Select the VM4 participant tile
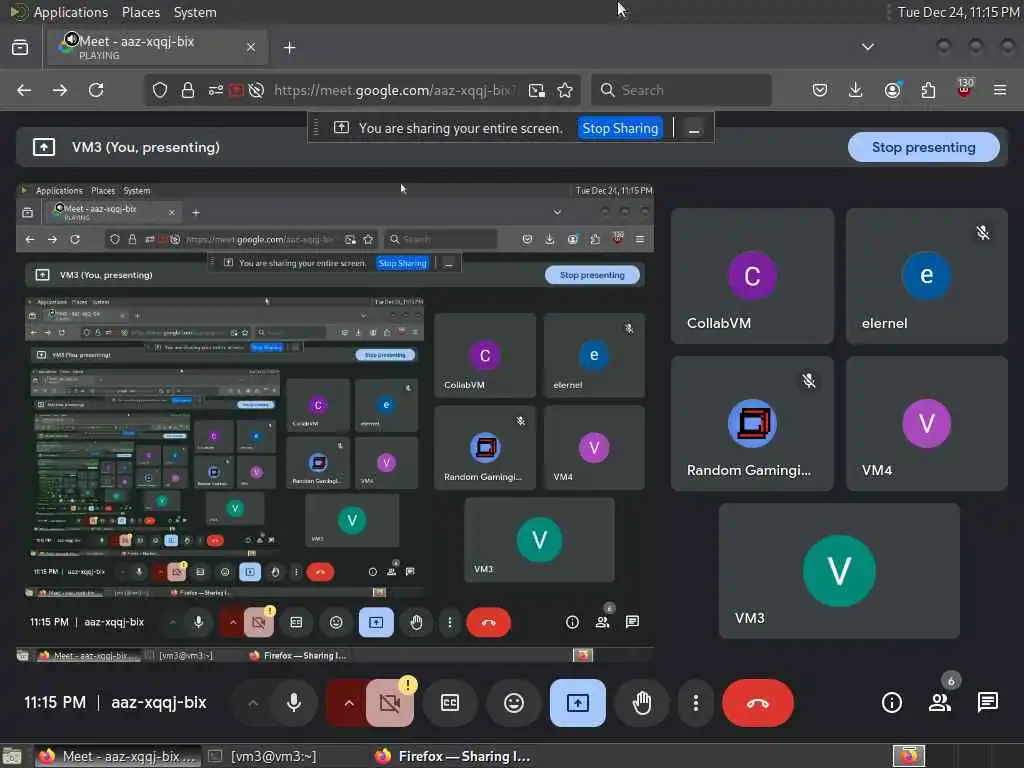This screenshot has width=1024, height=768. pyautogui.click(x=927, y=423)
